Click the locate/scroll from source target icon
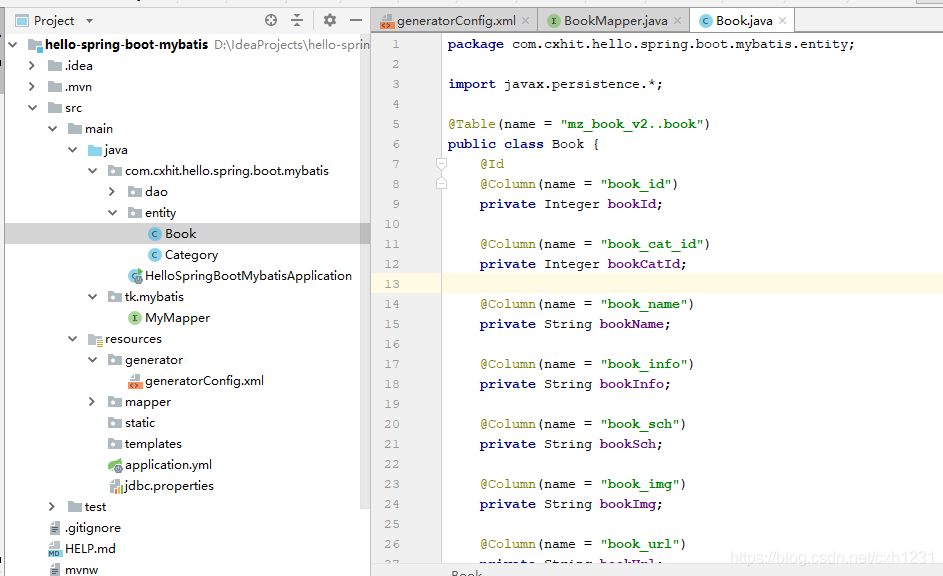 (x=271, y=20)
